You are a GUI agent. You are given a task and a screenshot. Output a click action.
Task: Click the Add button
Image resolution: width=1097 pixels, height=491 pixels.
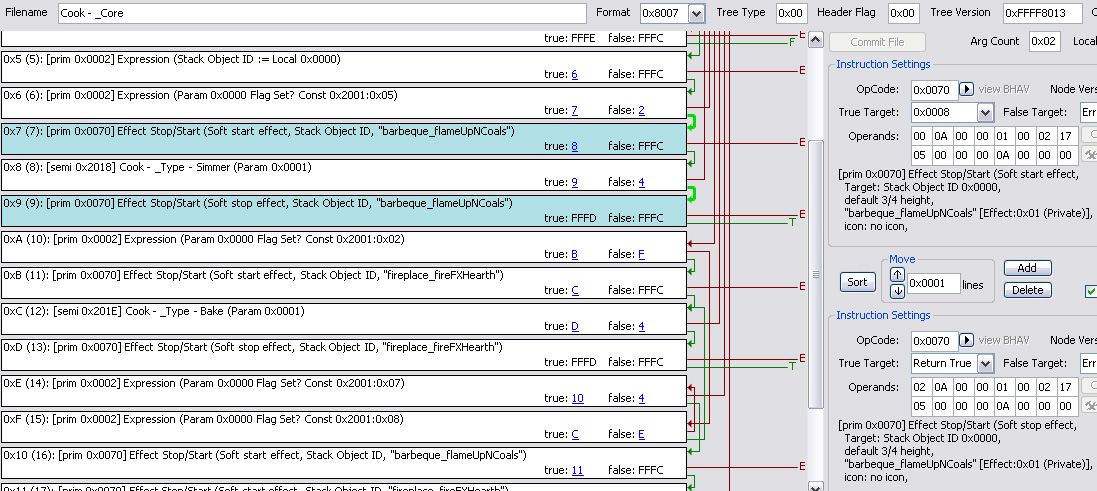pyautogui.click(x=1027, y=268)
